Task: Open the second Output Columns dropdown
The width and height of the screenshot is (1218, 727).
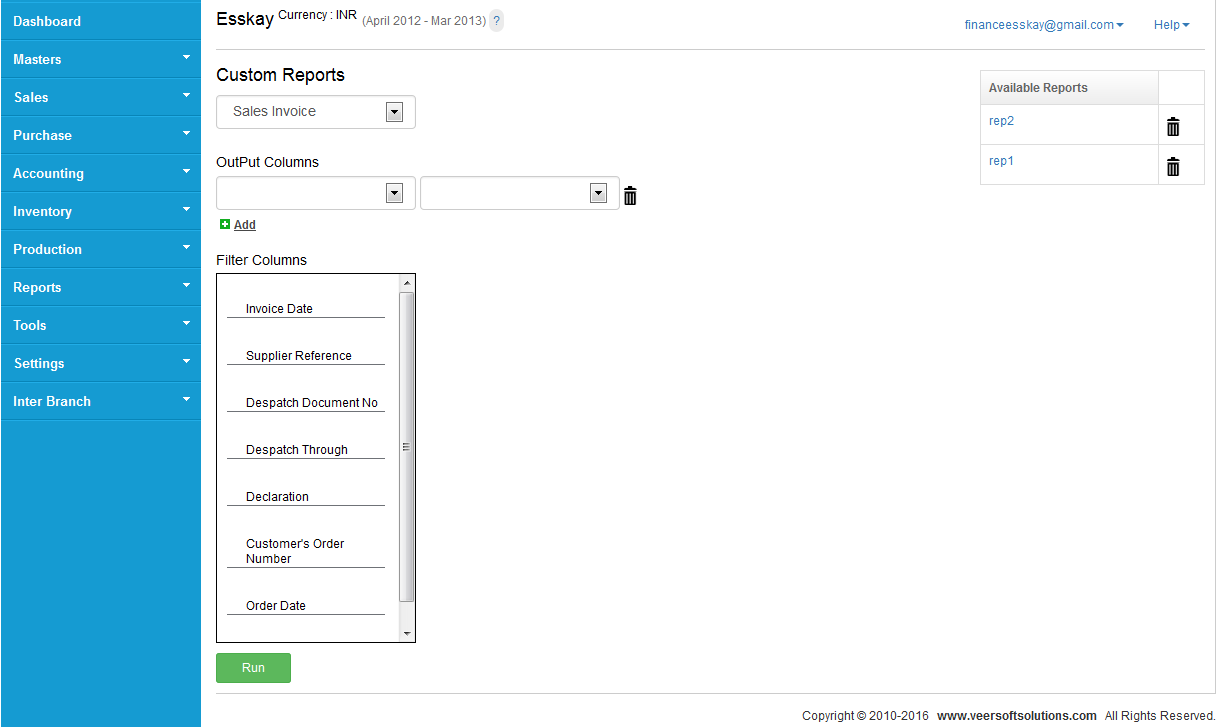Action: pyautogui.click(x=598, y=194)
